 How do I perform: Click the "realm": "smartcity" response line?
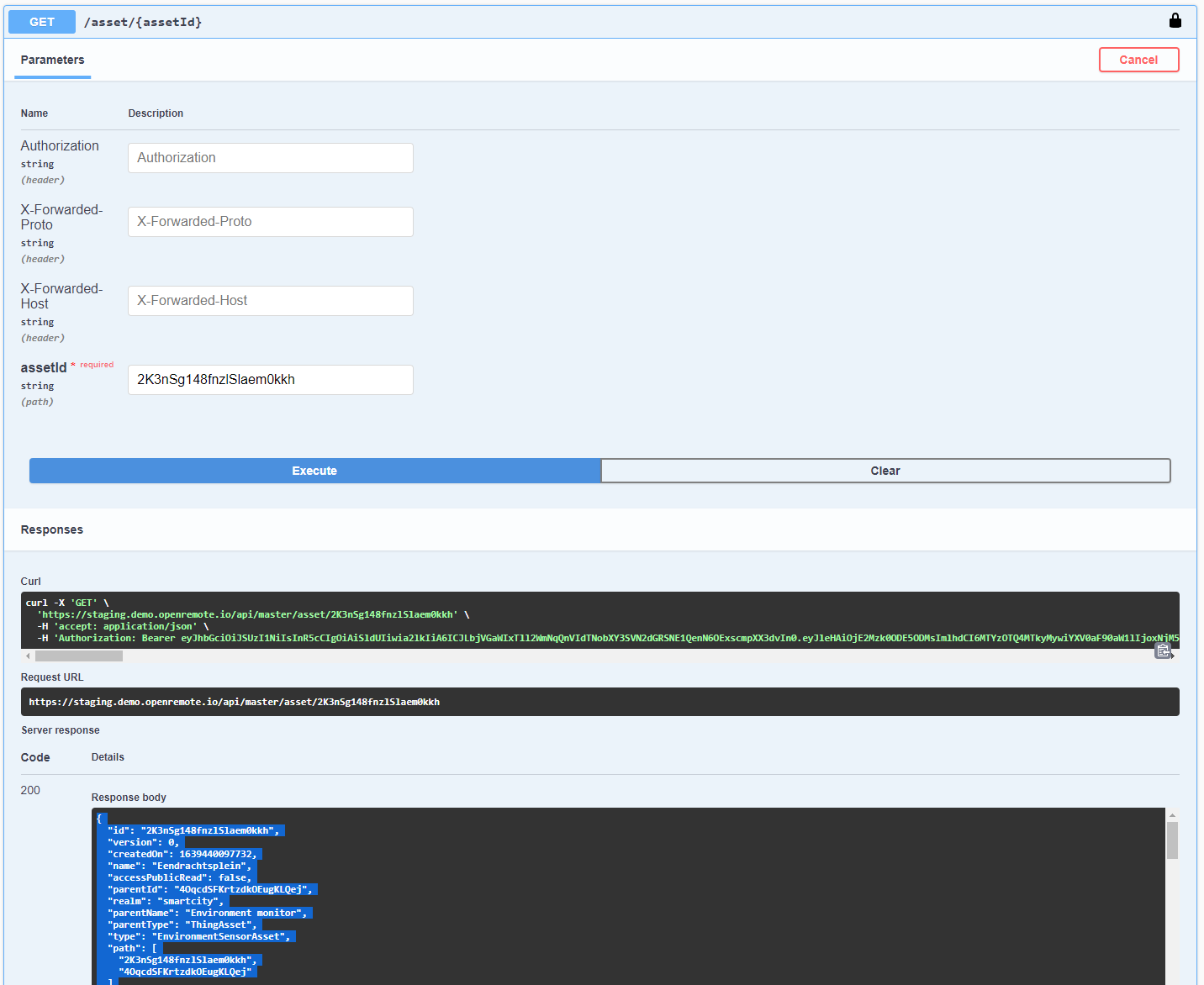[x=165, y=901]
